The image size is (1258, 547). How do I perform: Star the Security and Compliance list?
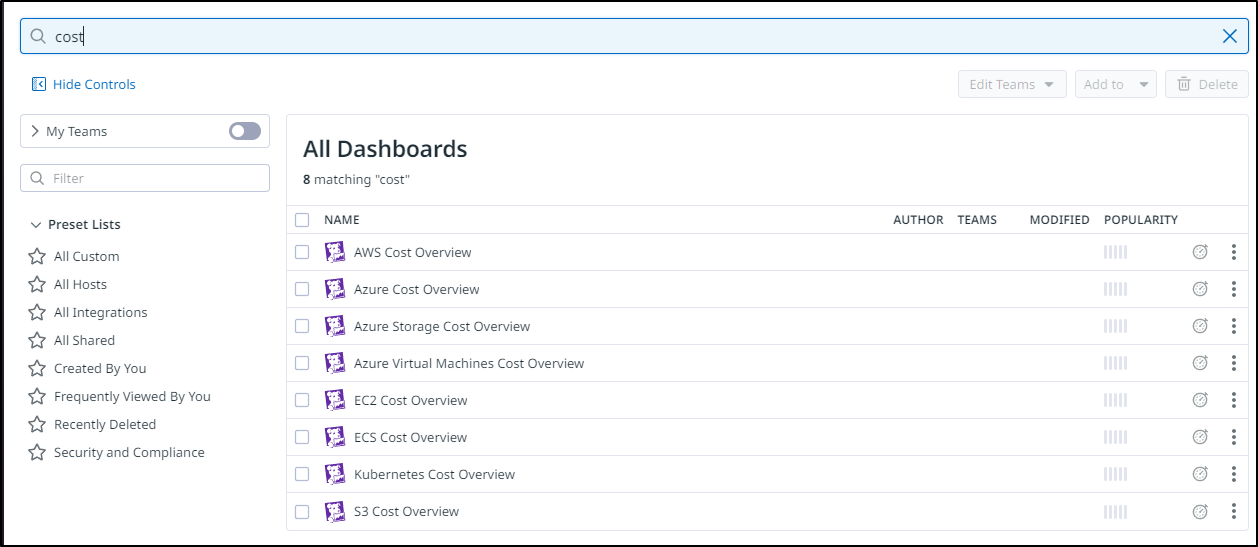click(x=37, y=452)
